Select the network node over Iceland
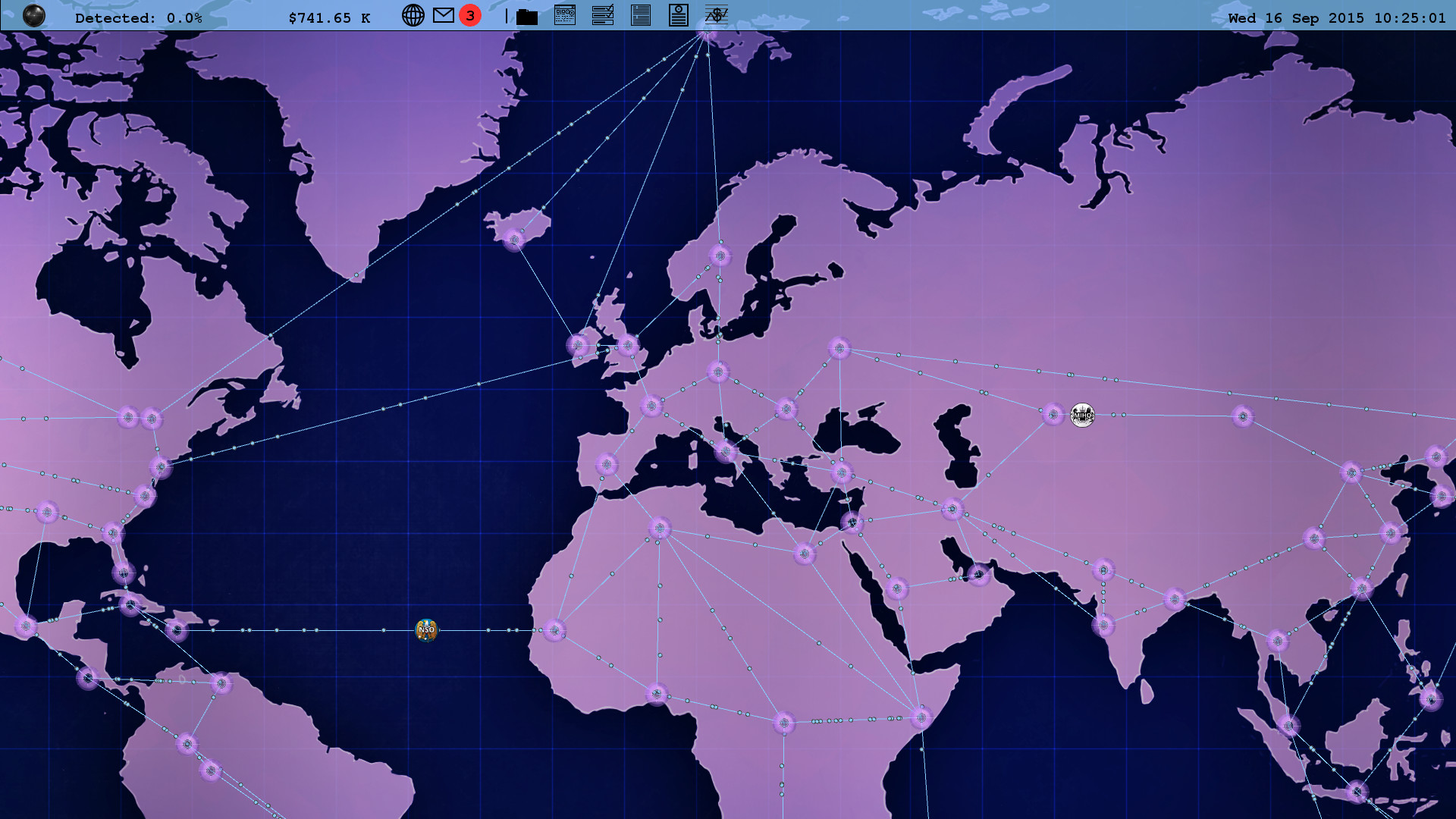1456x819 pixels. pyautogui.click(x=514, y=239)
